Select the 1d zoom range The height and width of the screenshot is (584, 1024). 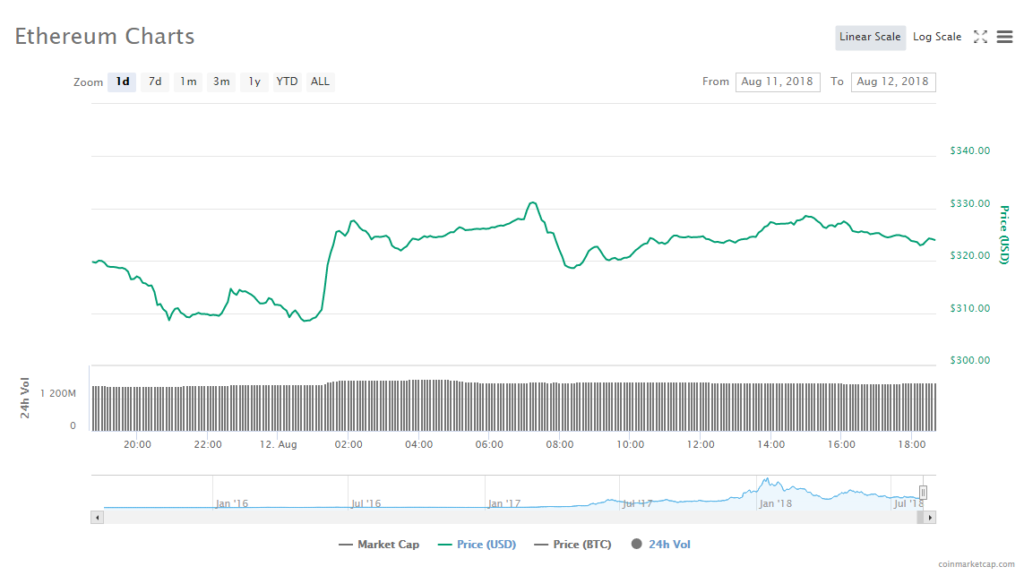(122, 82)
